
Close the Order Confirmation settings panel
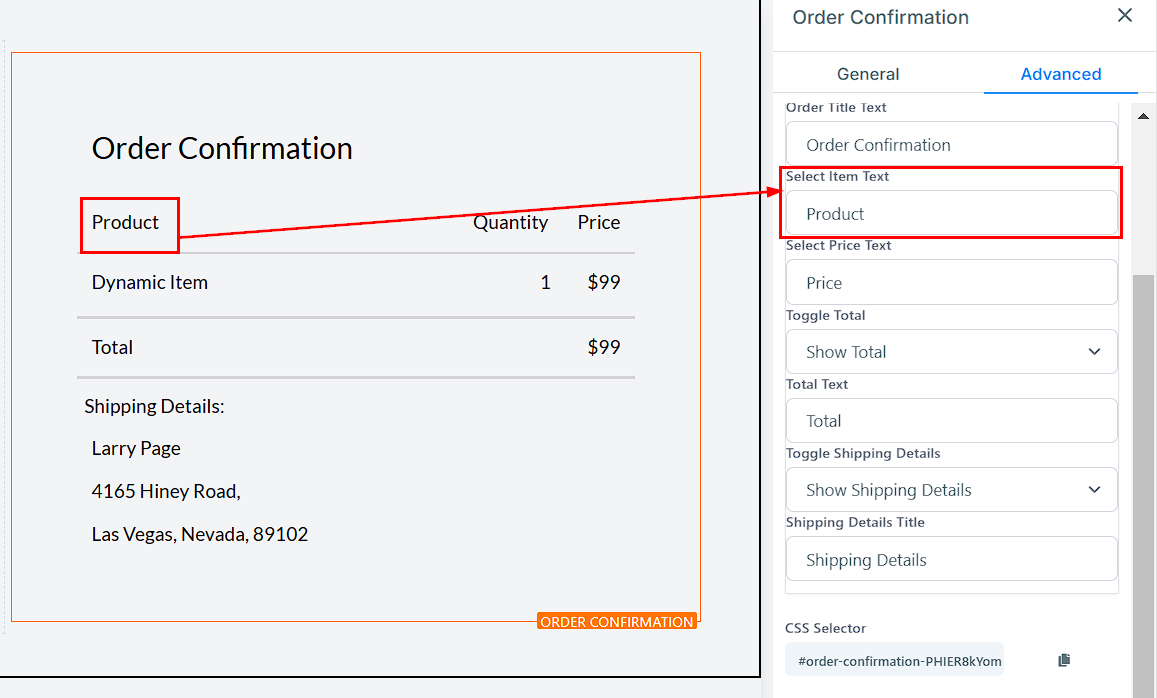pos(1125,16)
